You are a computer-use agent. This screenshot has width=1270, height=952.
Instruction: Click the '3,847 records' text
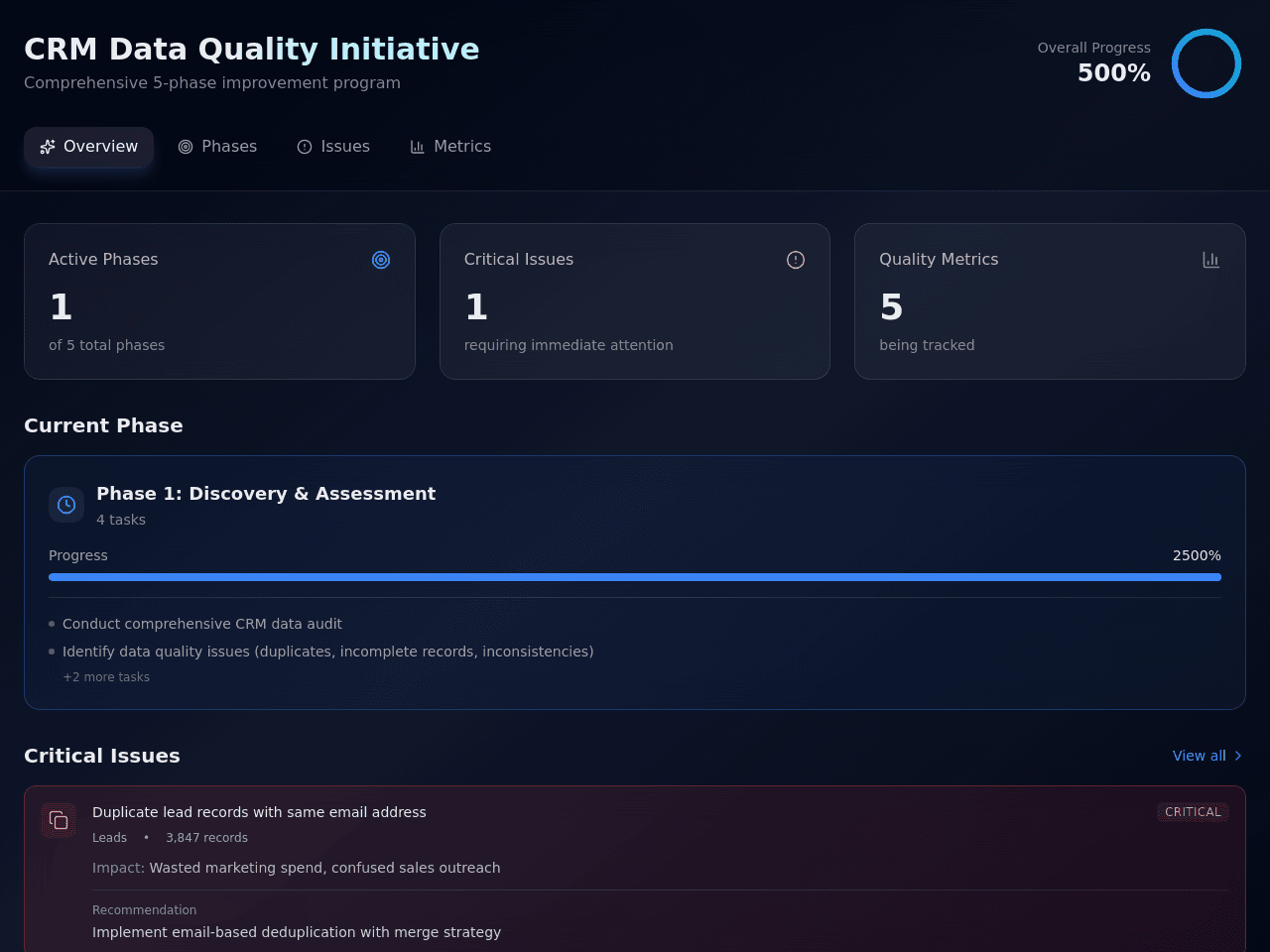click(x=206, y=838)
